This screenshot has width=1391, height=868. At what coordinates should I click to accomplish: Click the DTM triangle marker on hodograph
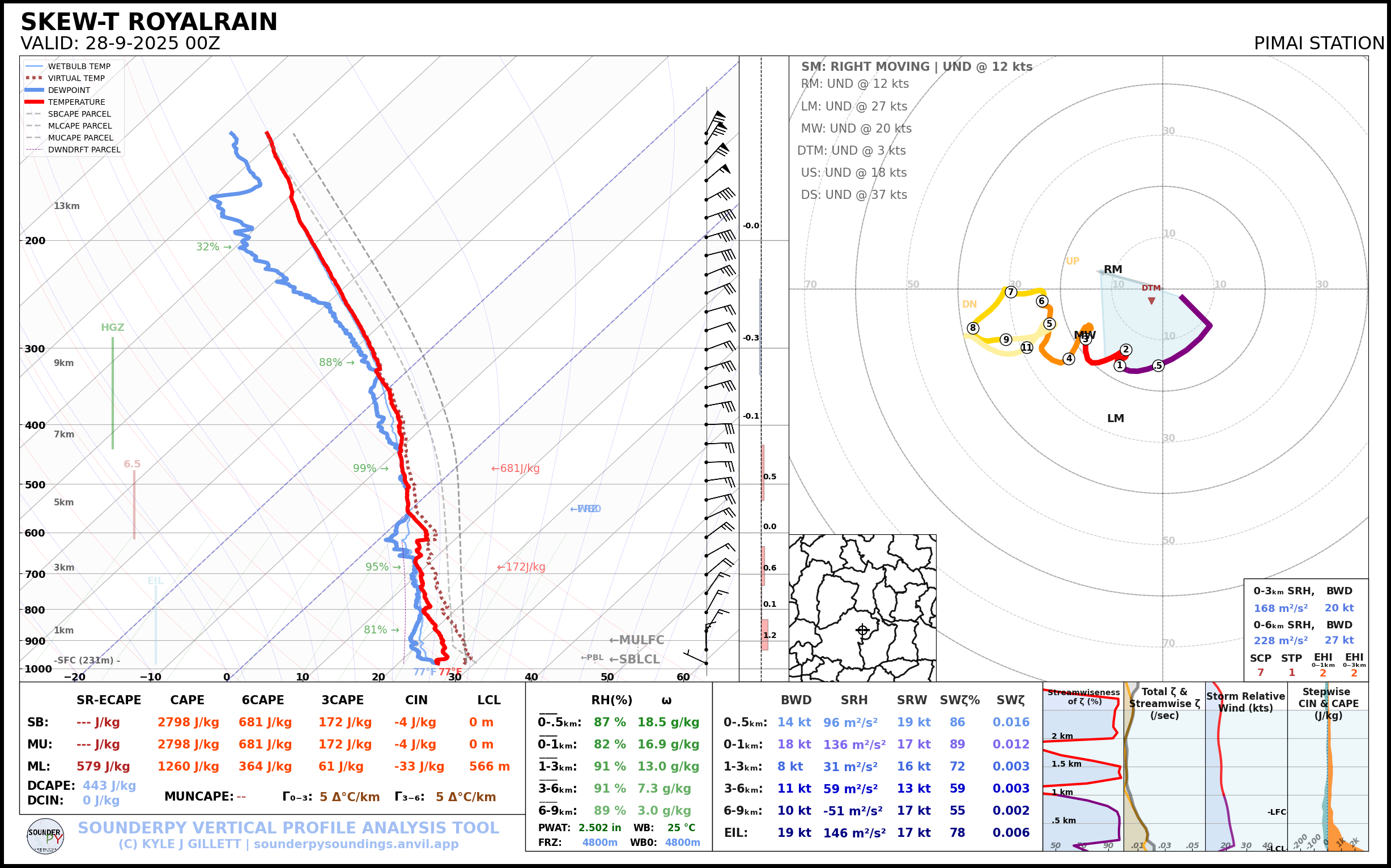pos(1151,301)
